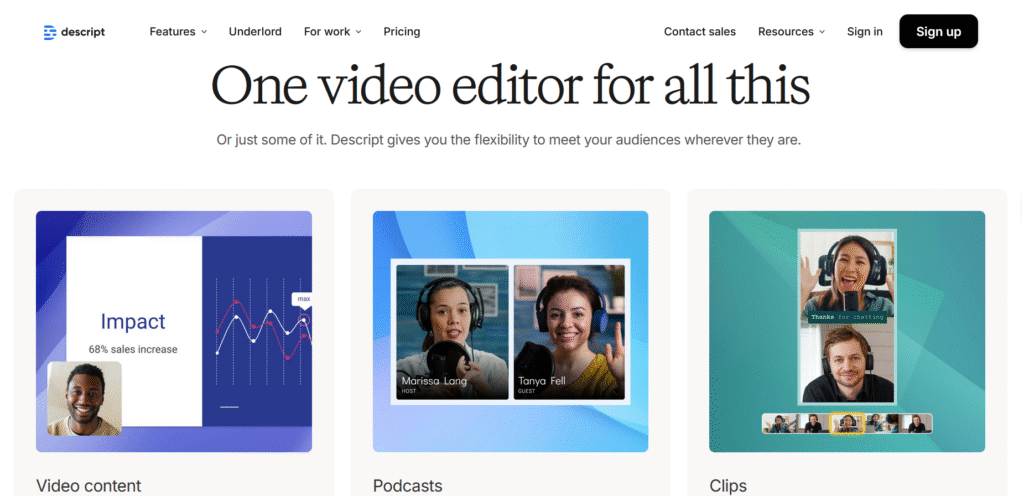Image resolution: width=1024 pixels, height=496 pixels.
Task: Click the last thumbnail in the clips filmstrip
Action: click(916, 424)
